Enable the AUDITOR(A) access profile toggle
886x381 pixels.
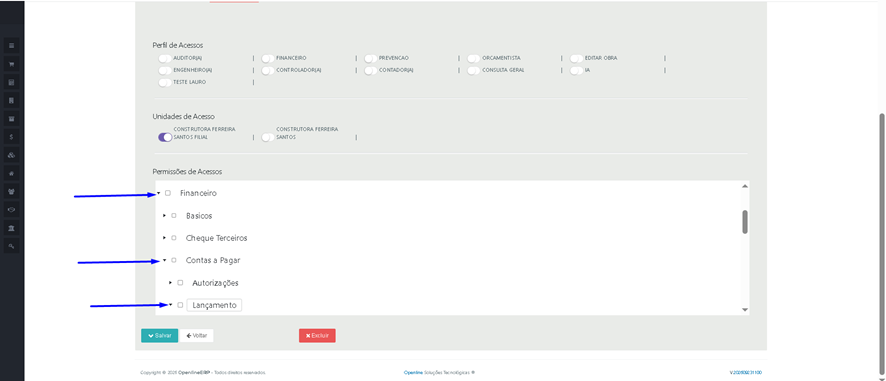[164, 58]
